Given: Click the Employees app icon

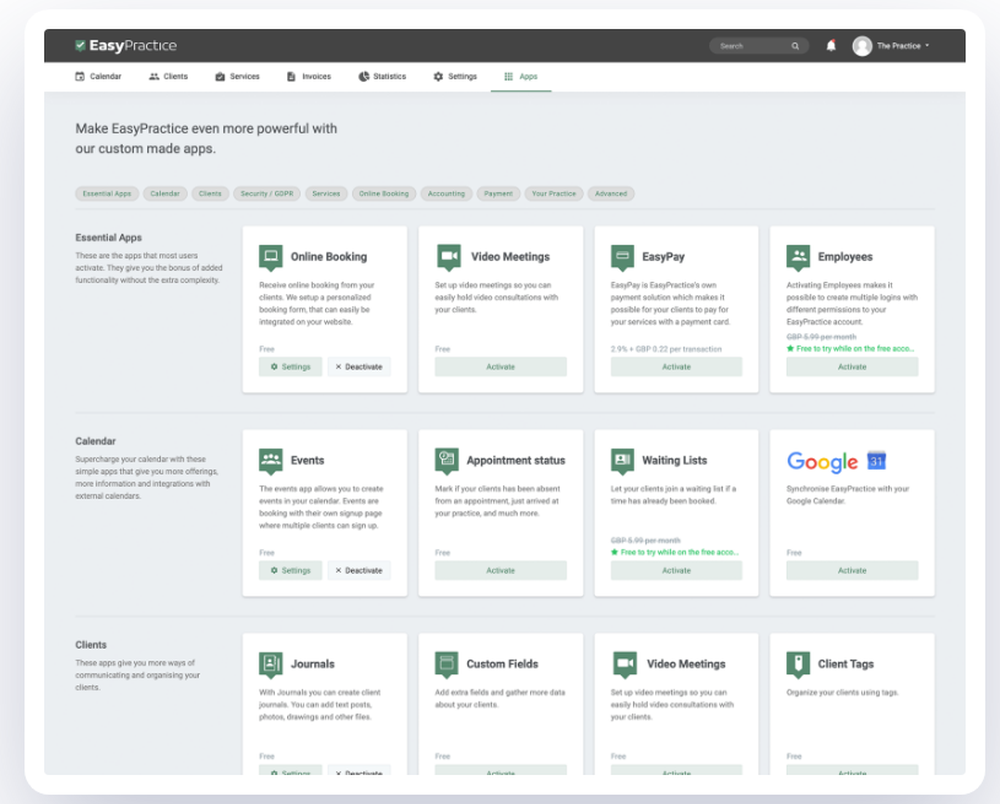Looking at the screenshot, I should 798,257.
